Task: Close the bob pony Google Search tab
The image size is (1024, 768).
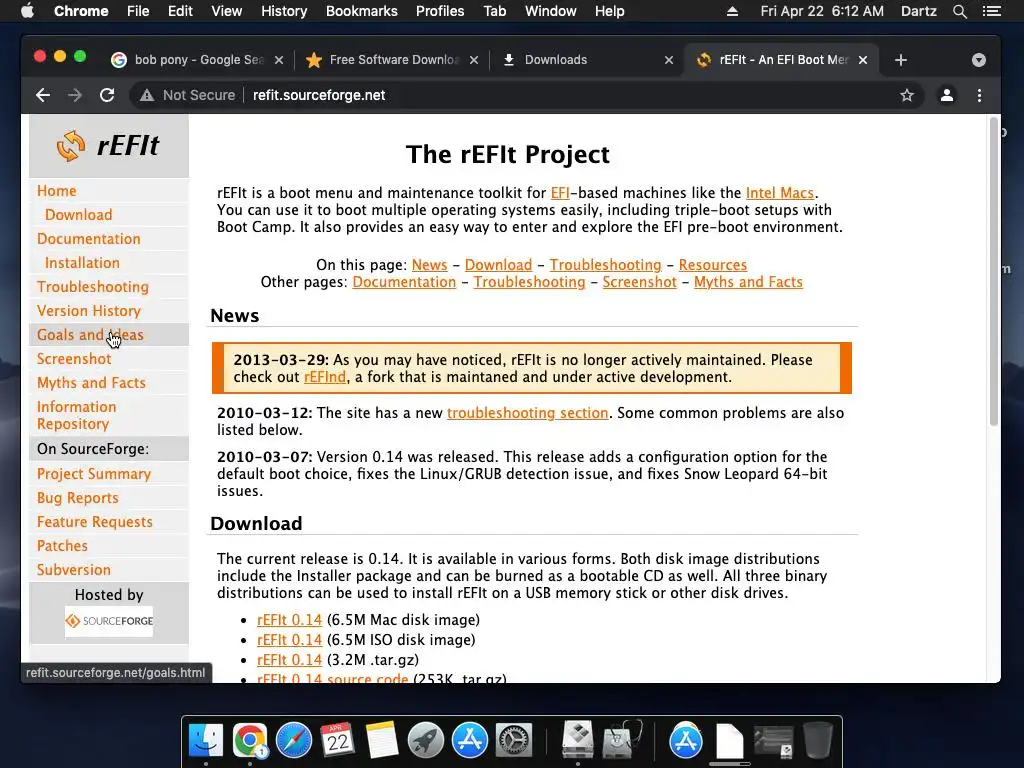Action: click(x=279, y=60)
